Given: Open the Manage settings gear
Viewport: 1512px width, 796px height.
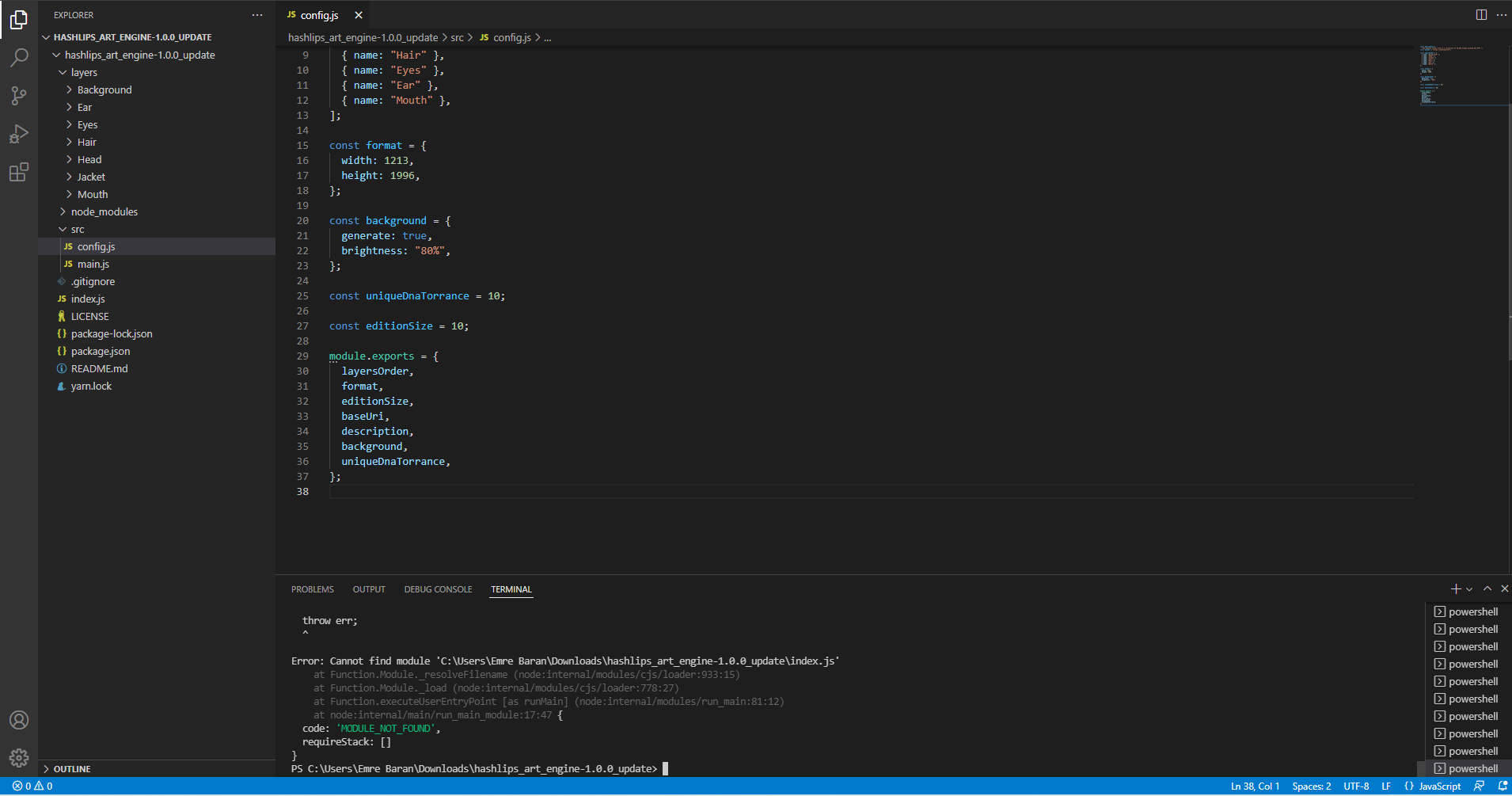Looking at the screenshot, I should point(19,757).
